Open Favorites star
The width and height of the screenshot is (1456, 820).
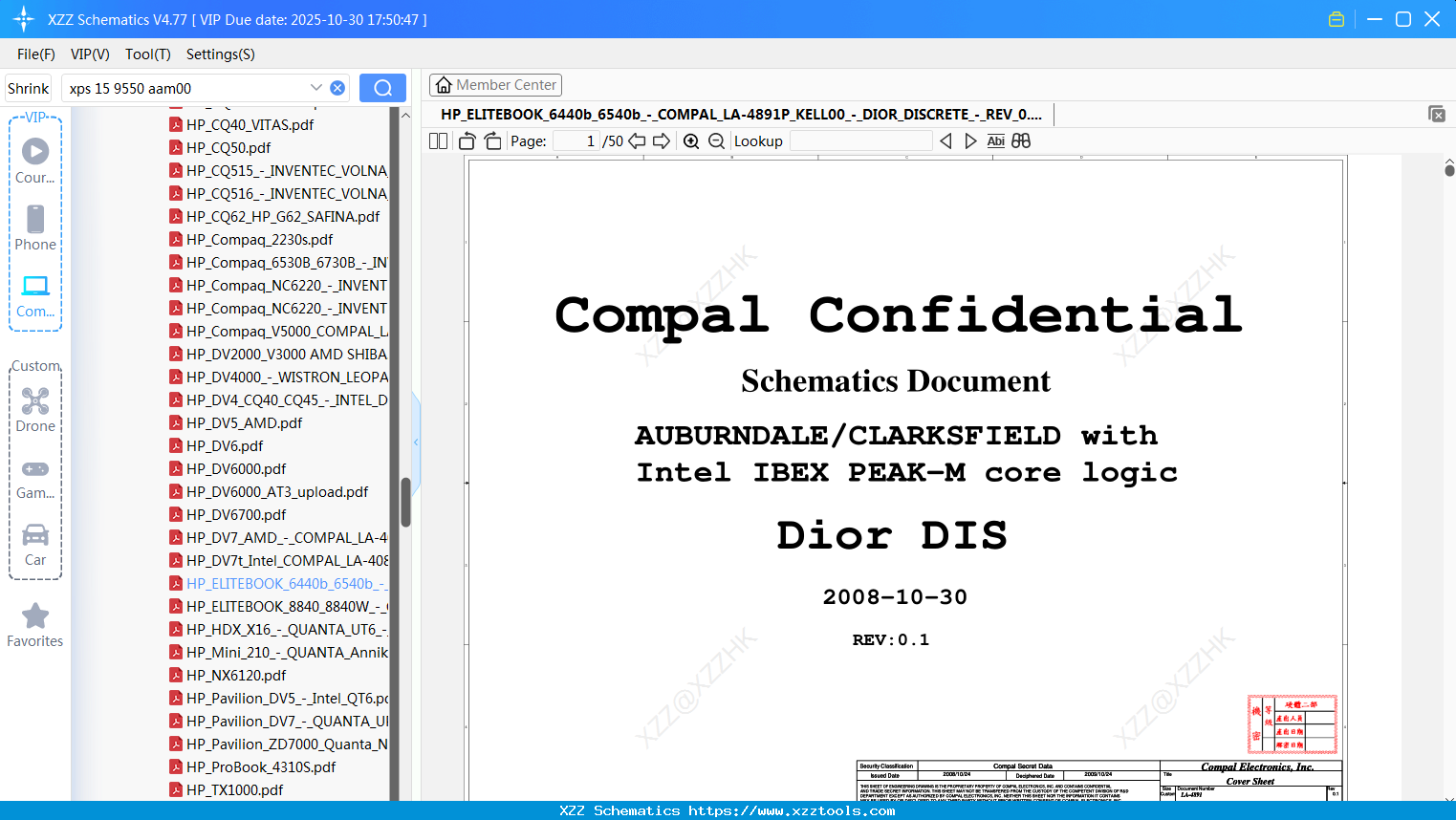coord(35,625)
